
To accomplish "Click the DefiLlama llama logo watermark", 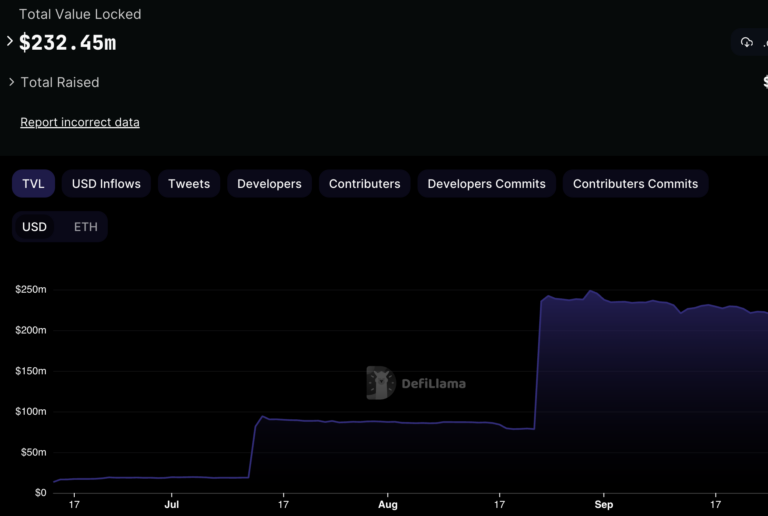I will (380, 383).
